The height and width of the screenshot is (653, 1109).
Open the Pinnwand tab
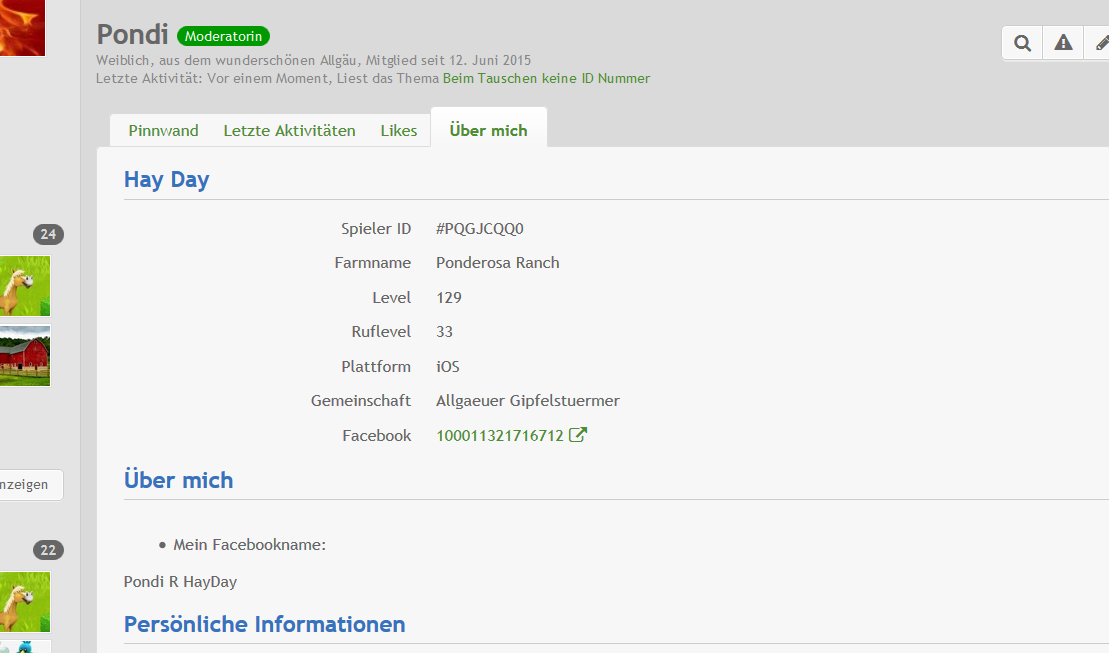pos(163,130)
